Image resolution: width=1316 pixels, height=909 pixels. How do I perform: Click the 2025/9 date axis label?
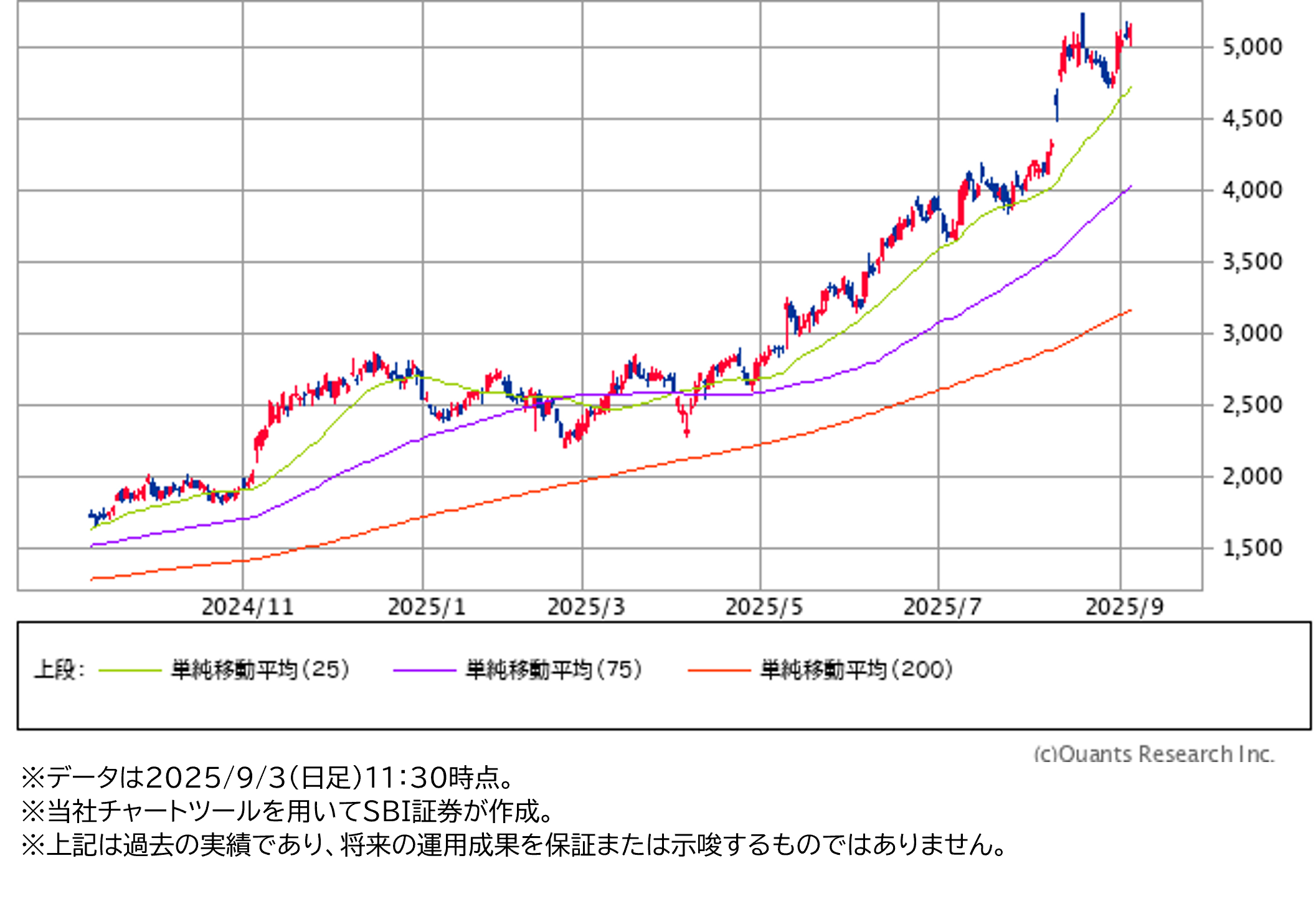[1124, 607]
